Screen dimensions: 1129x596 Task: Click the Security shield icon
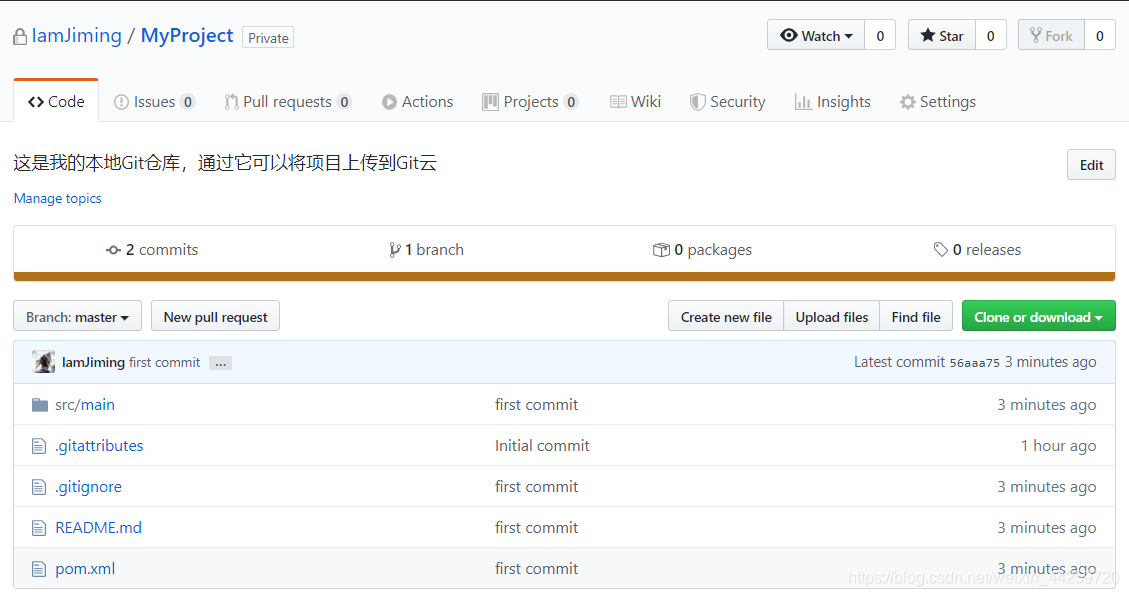697,101
